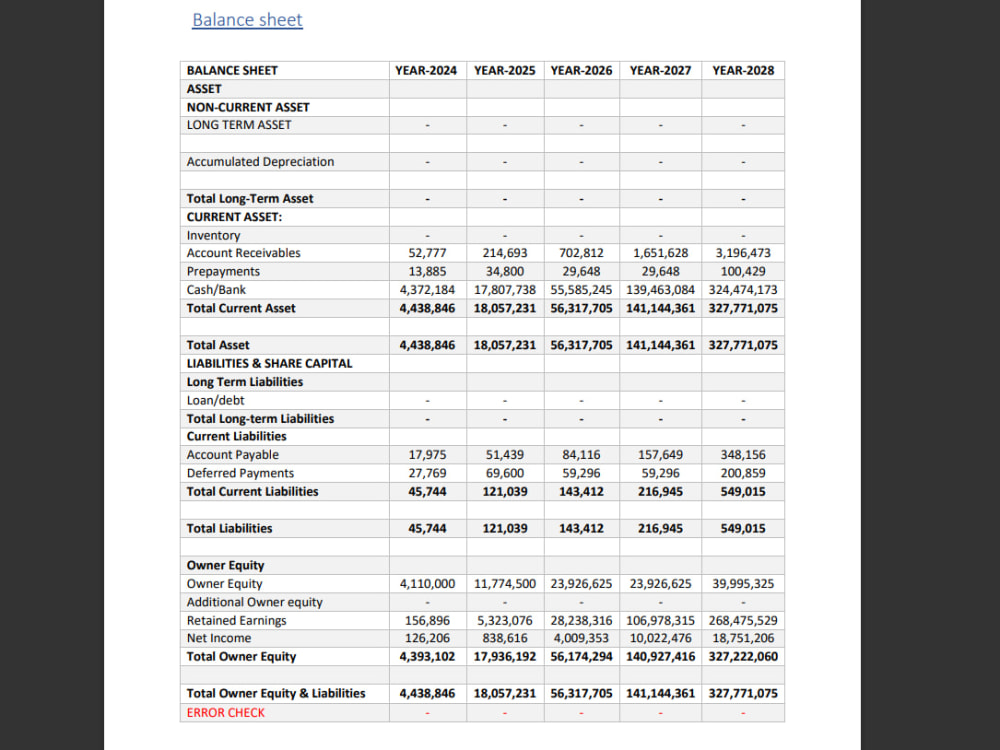The width and height of the screenshot is (1000, 750).
Task: Click Prepayments value 13,885
Action: pyautogui.click(x=427, y=272)
